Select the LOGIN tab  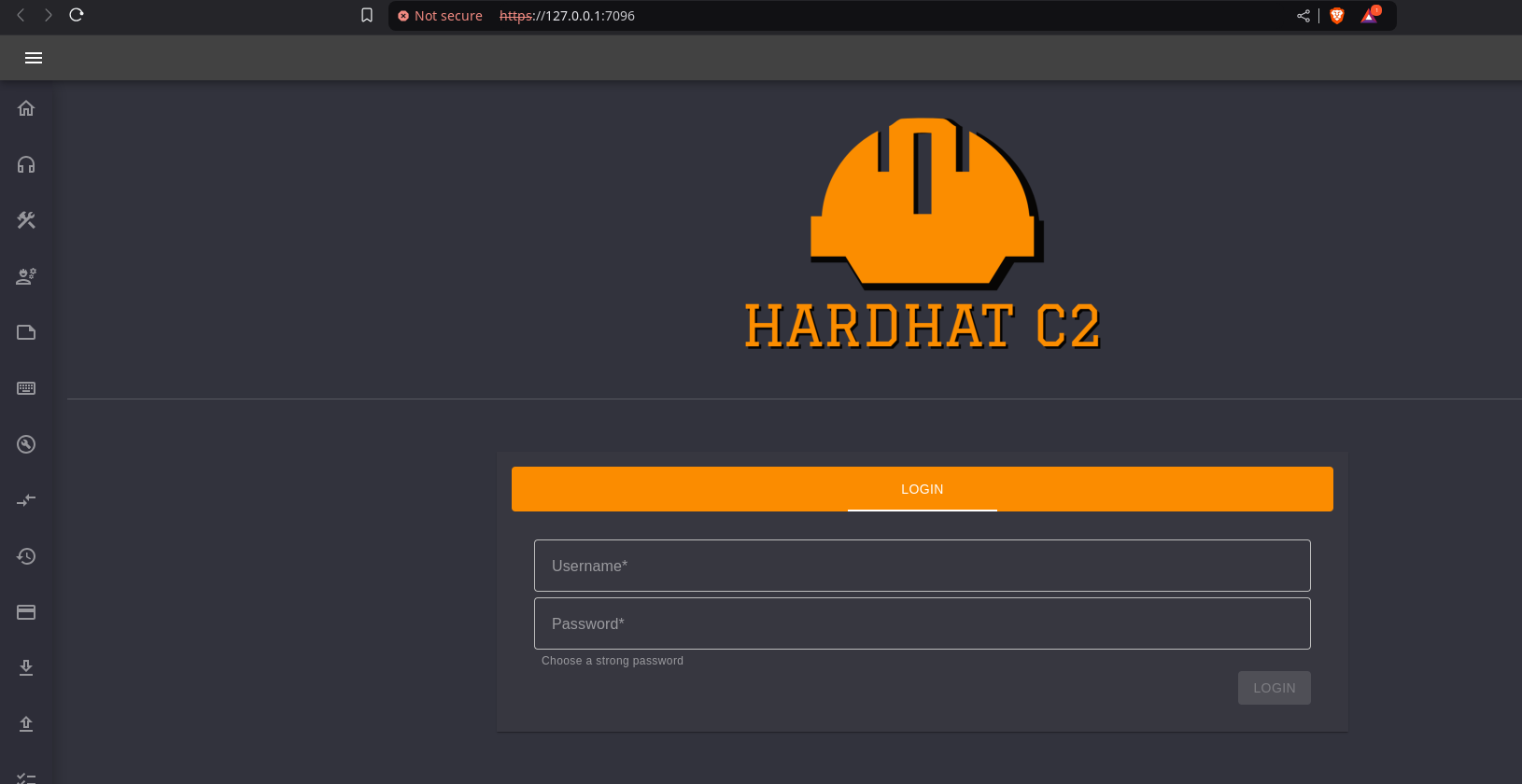click(x=923, y=489)
